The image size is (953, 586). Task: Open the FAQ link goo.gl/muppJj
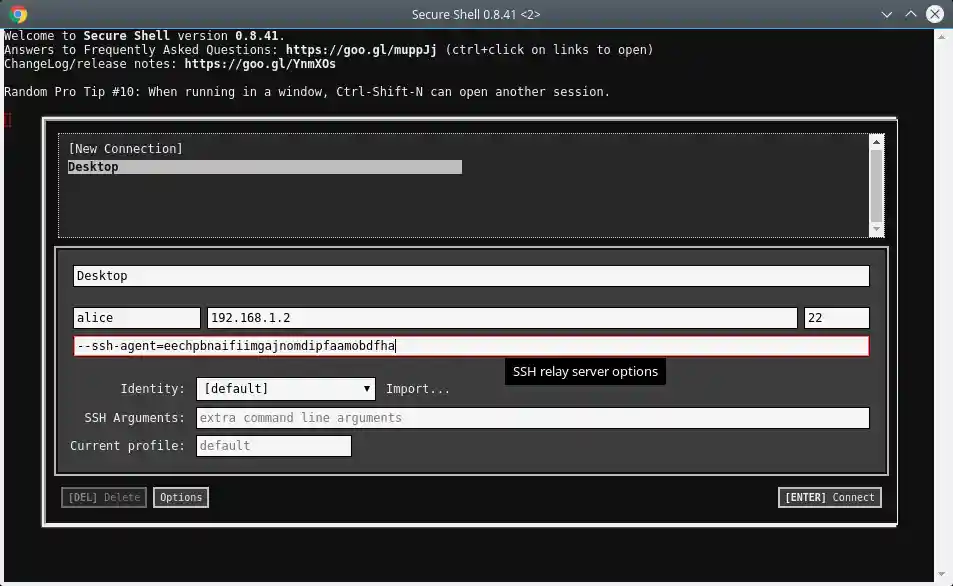tap(361, 50)
